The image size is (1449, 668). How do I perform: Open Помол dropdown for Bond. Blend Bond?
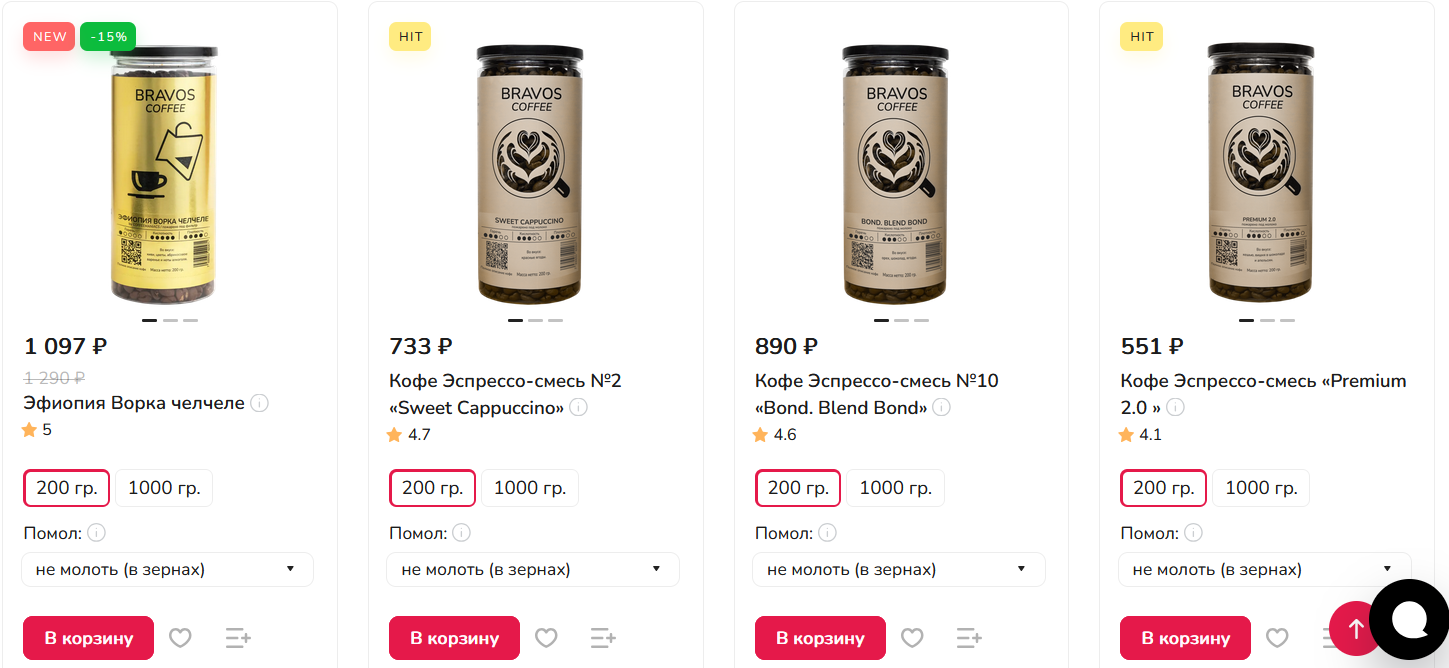pos(899,570)
